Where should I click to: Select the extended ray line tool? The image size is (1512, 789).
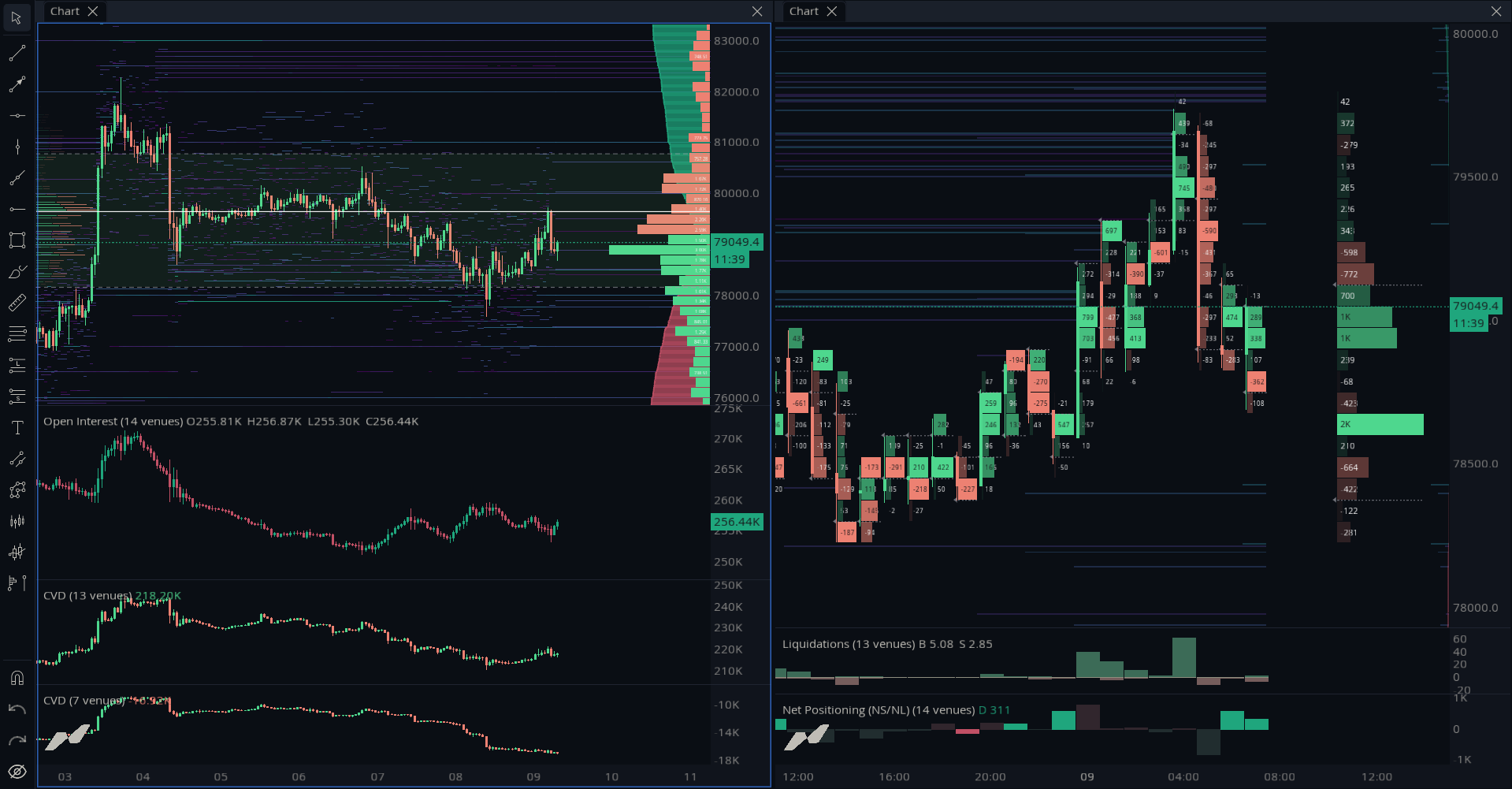[x=17, y=178]
